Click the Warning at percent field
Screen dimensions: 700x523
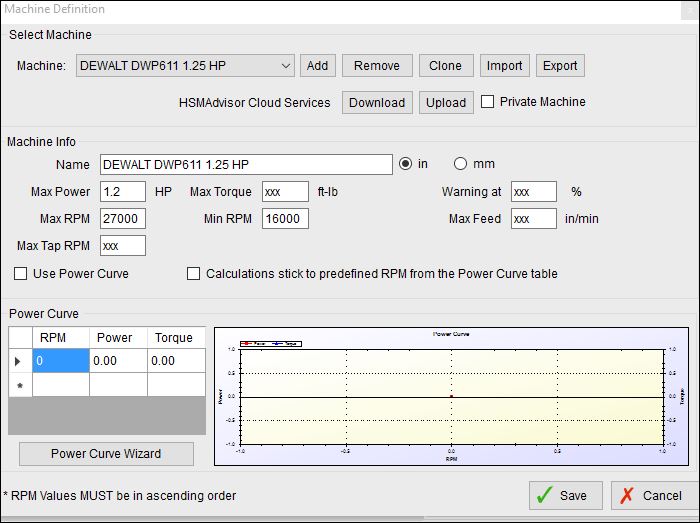pyautogui.click(x=534, y=192)
